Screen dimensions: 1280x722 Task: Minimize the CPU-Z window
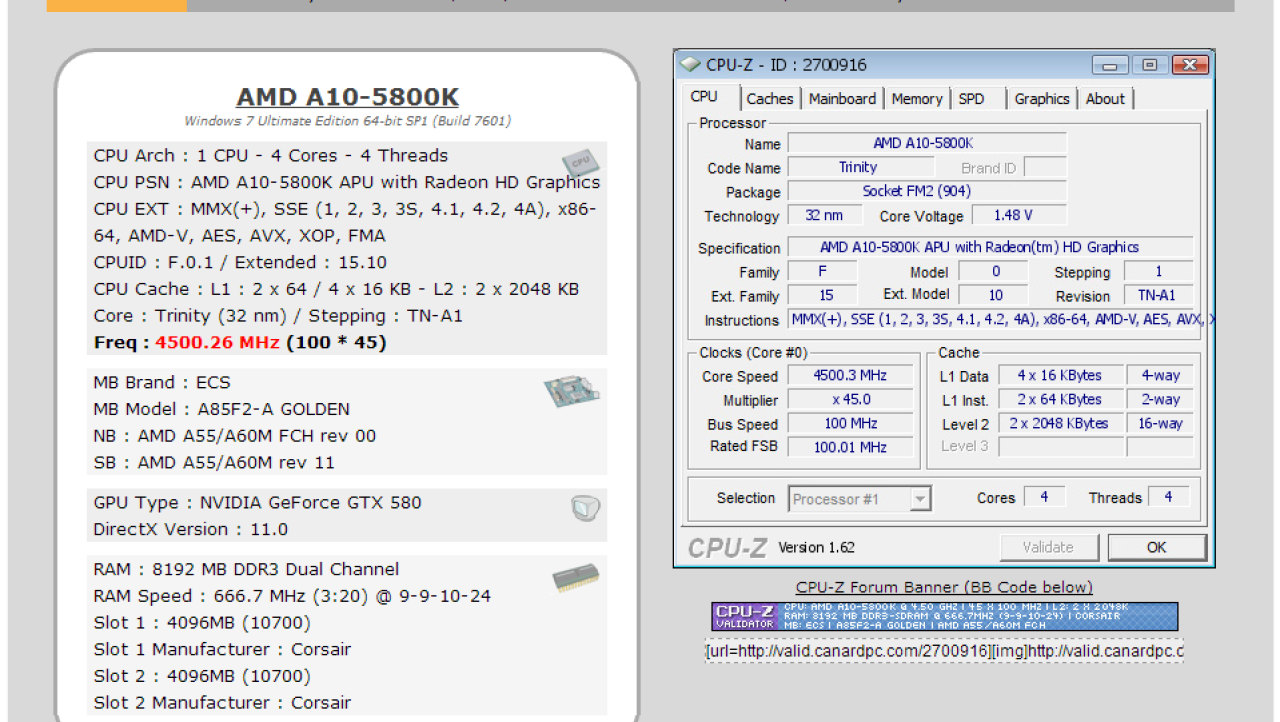click(1110, 66)
